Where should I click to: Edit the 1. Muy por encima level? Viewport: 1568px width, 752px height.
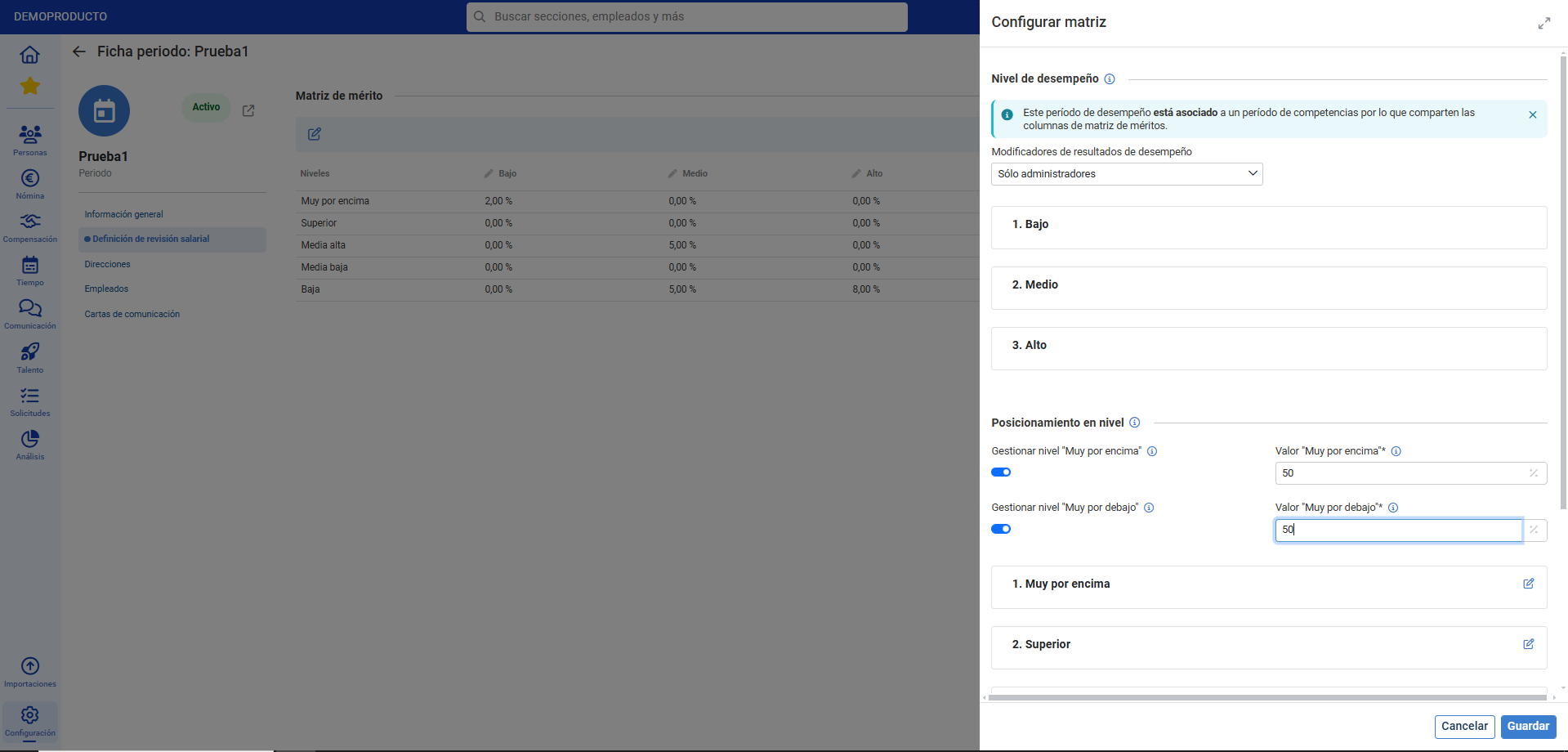[x=1528, y=584]
